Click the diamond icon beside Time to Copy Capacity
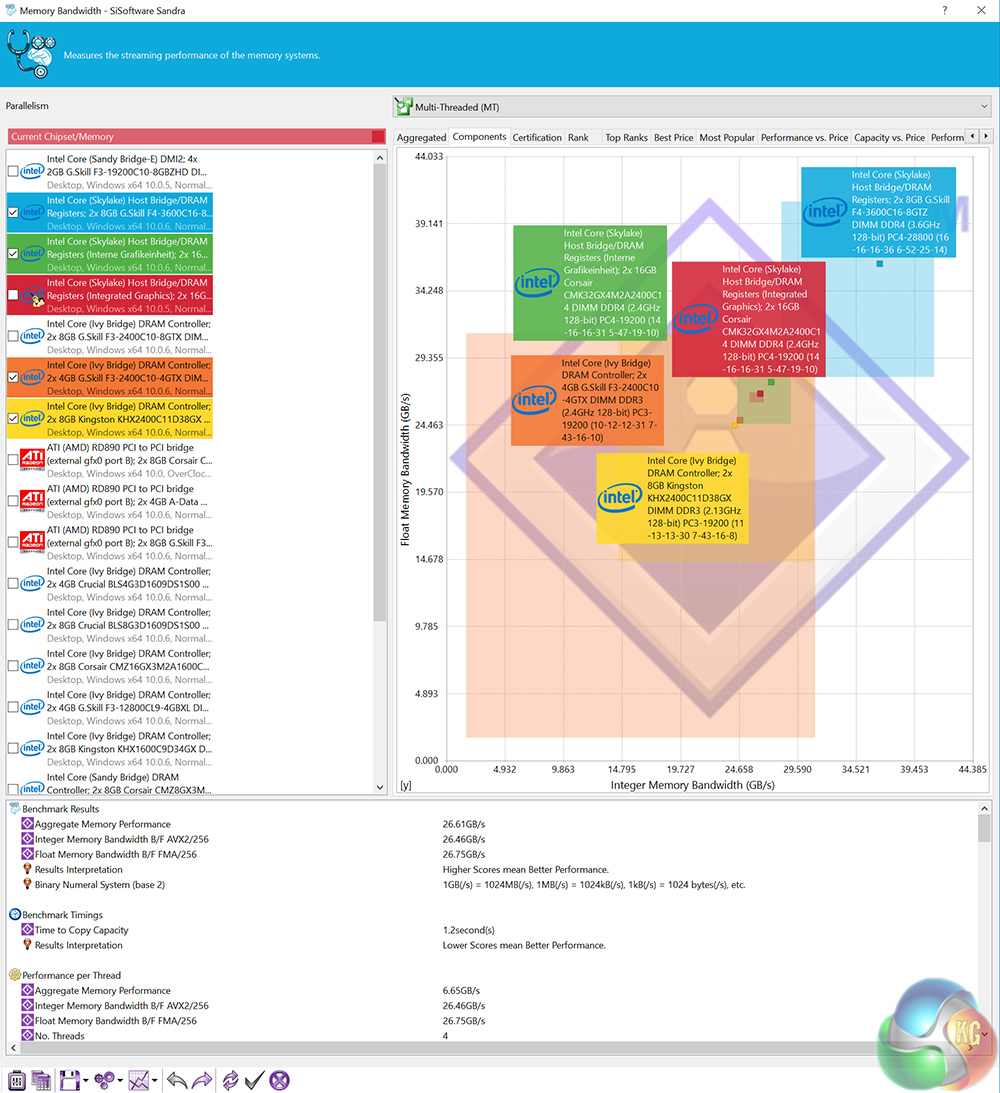1000x1093 pixels. (x=27, y=930)
